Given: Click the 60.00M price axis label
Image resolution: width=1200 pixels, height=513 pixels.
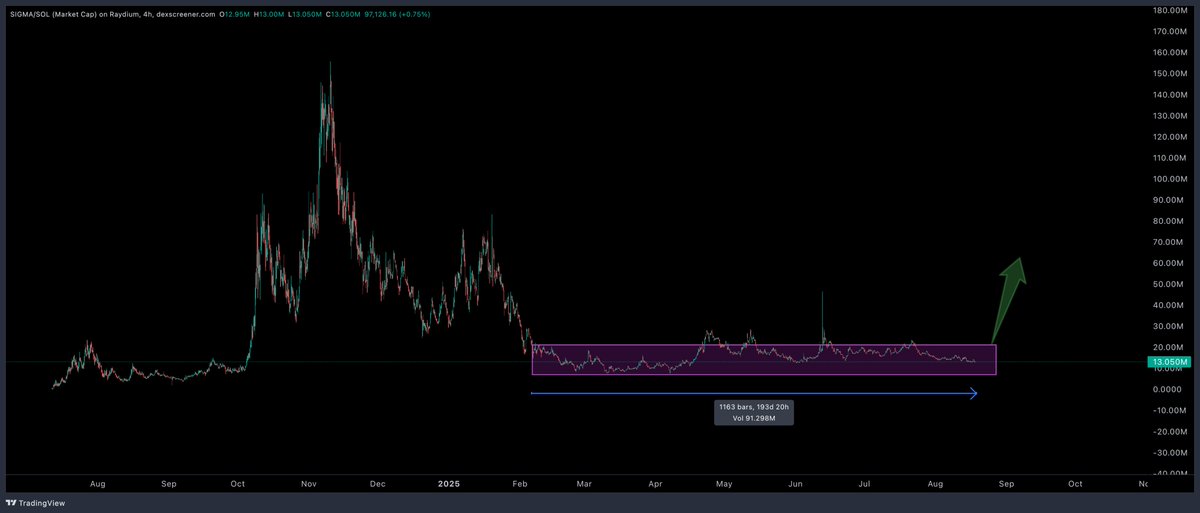Looking at the screenshot, I should pos(1166,263).
